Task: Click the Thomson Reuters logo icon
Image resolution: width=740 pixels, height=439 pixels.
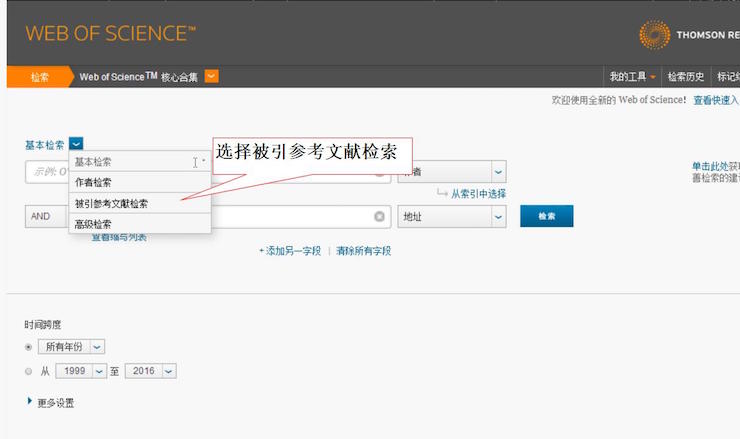Action: [x=655, y=34]
